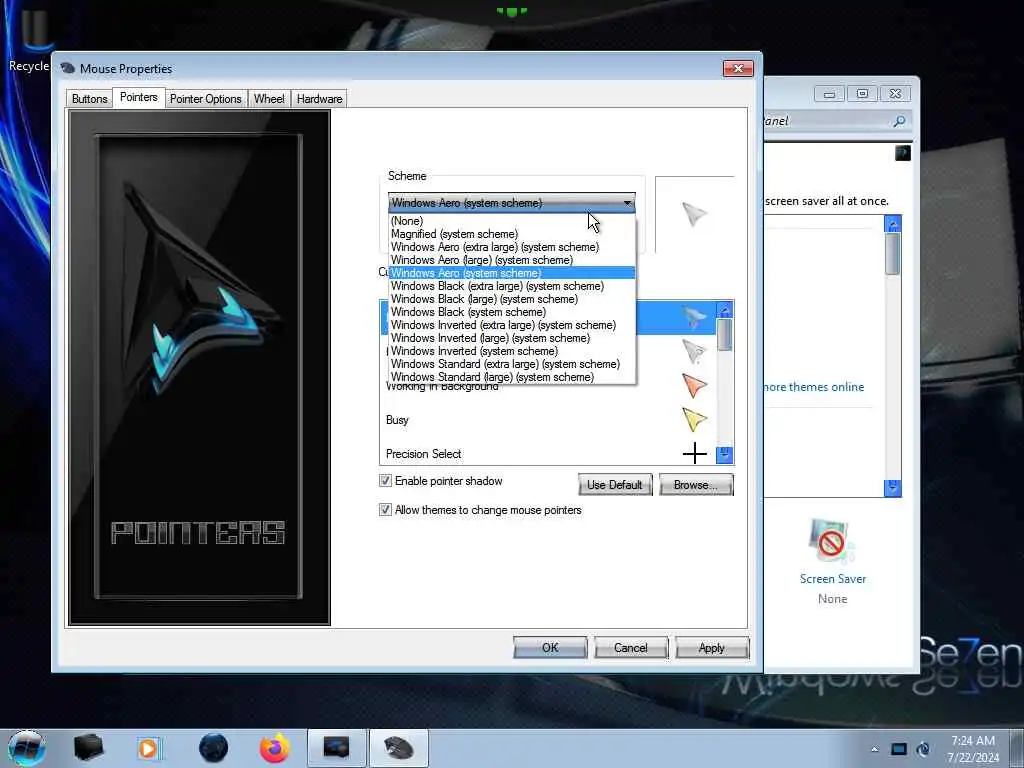Click the more themes online link
Viewport: 1024px width, 768px height.
pyautogui.click(x=813, y=387)
